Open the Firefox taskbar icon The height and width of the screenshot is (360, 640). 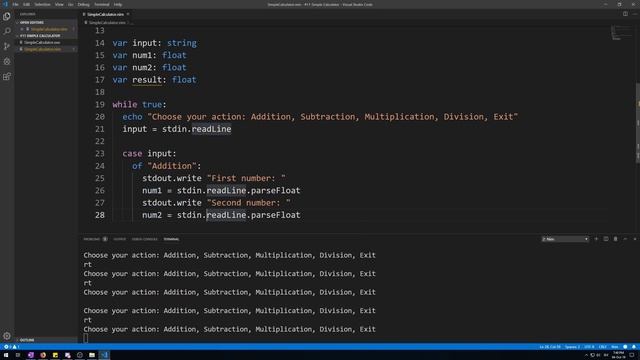point(43,355)
